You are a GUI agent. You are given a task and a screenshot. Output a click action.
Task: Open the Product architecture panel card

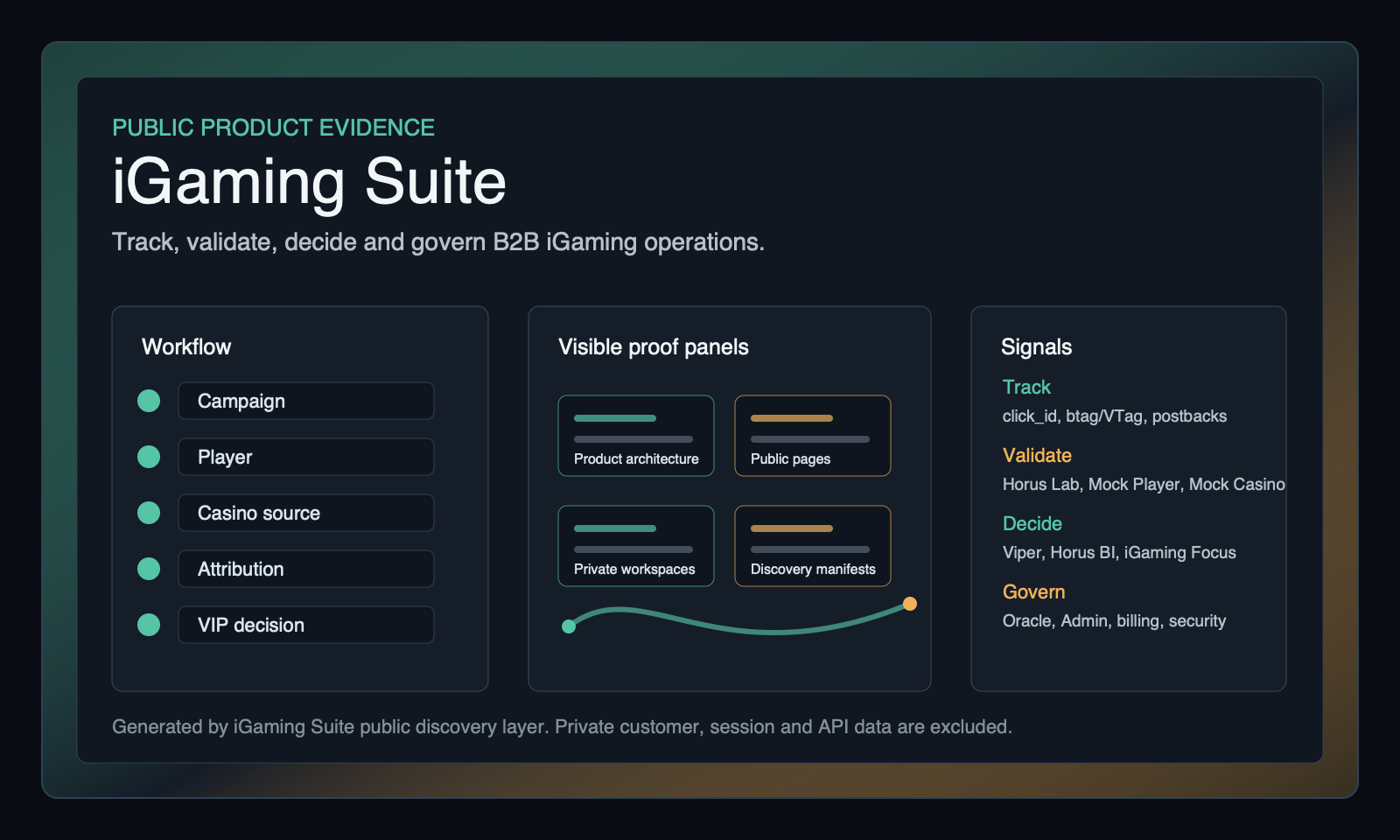click(636, 436)
